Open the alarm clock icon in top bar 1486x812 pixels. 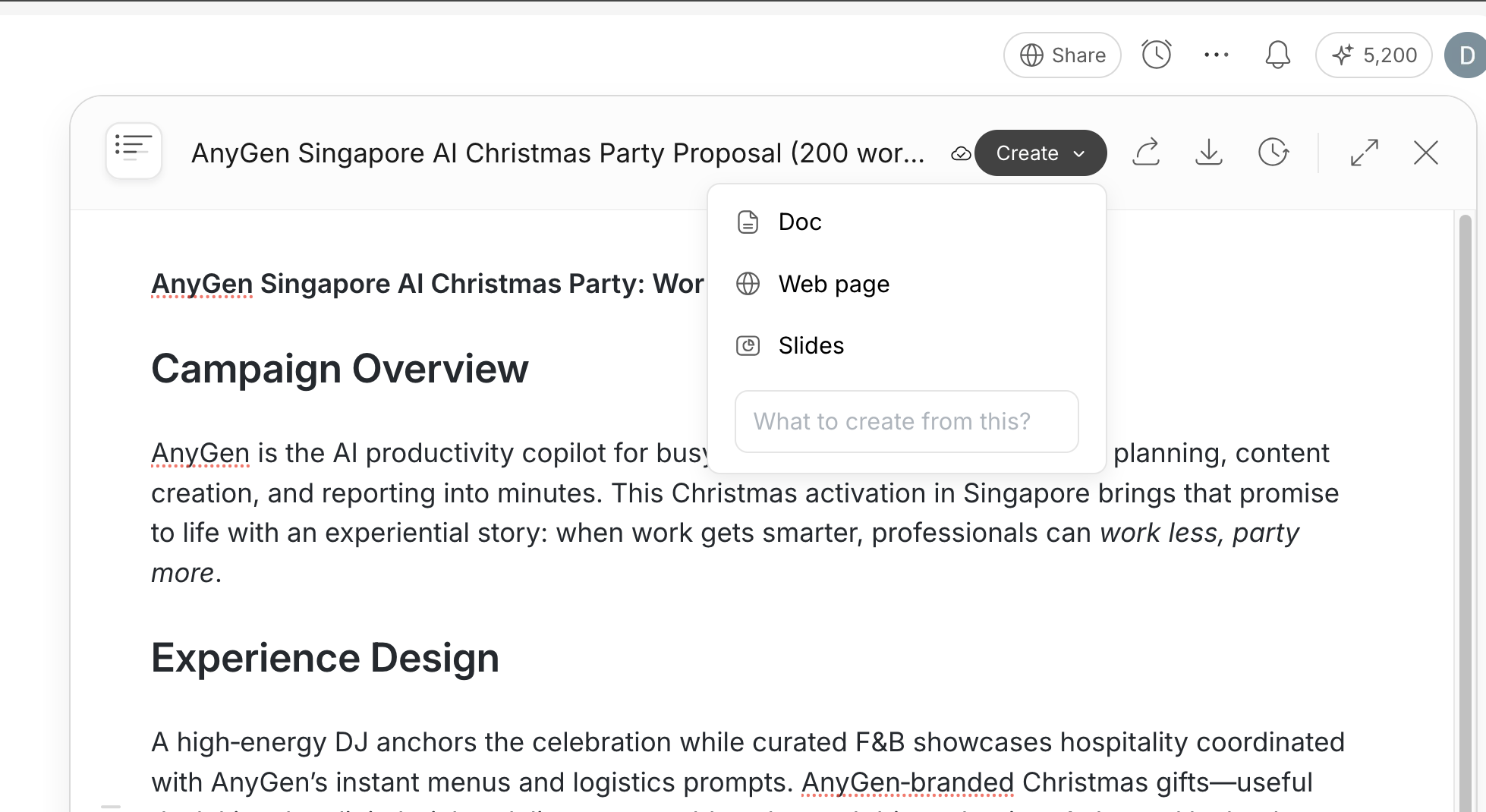click(1156, 55)
